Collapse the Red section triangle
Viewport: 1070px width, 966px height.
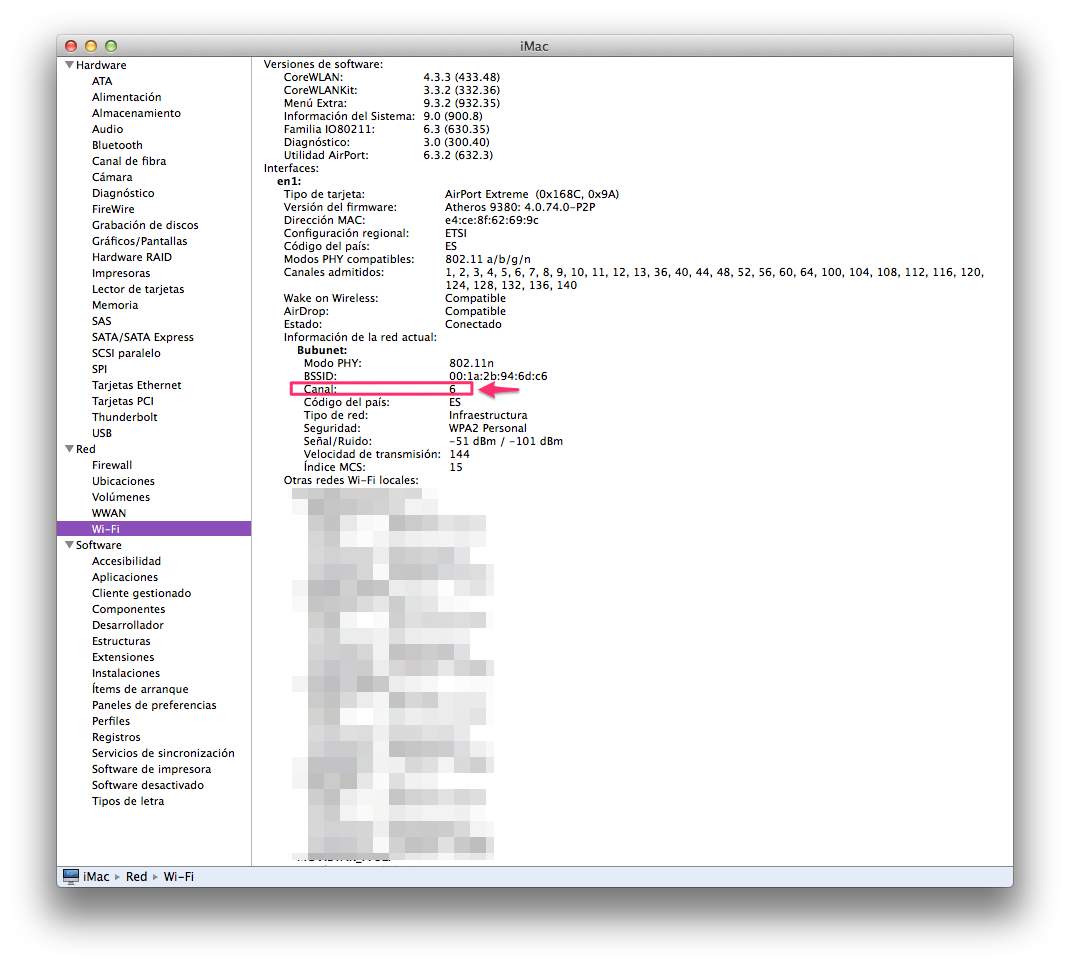pyautogui.click(x=69, y=449)
